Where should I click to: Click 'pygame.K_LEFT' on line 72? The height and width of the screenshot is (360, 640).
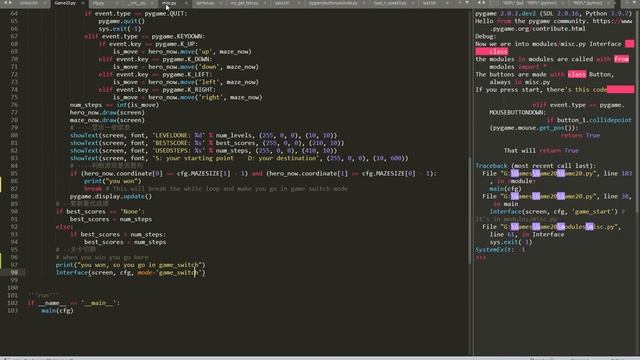coord(186,75)
